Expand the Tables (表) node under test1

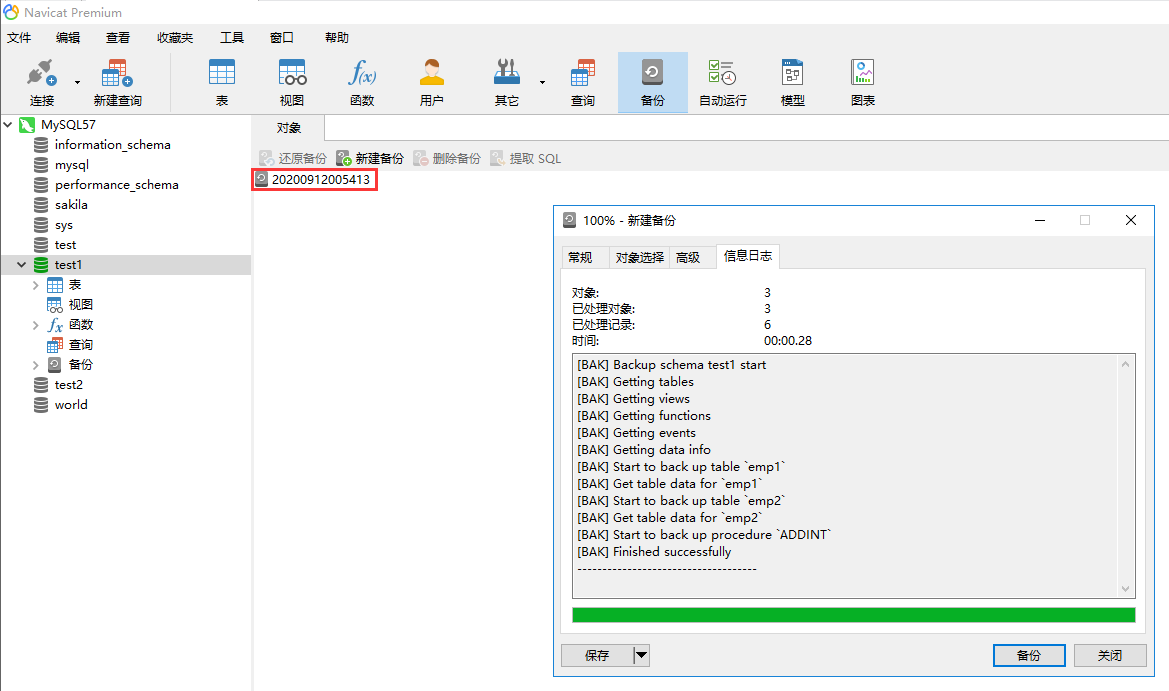(x=35, y=285)
